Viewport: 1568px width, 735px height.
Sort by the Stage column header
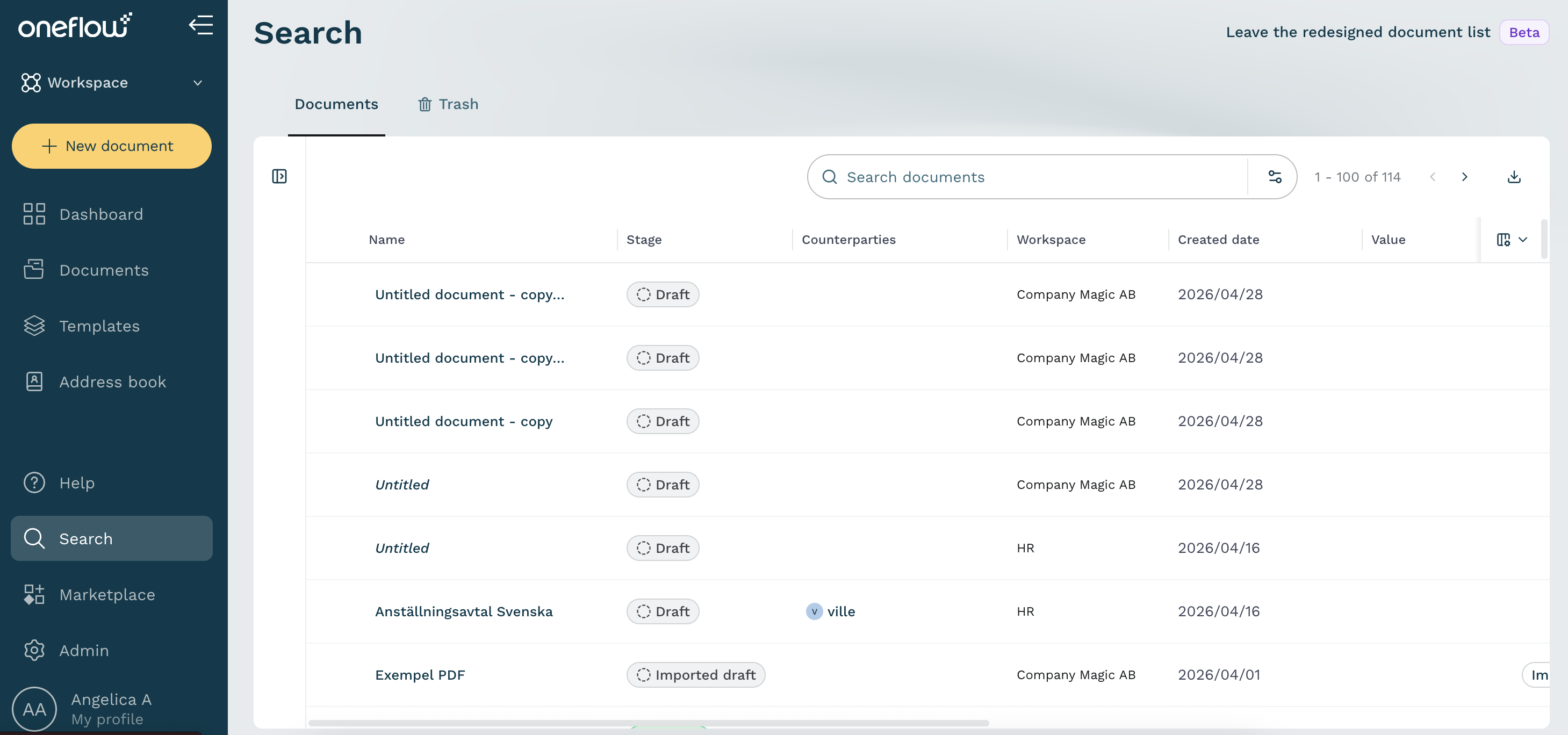644,240
